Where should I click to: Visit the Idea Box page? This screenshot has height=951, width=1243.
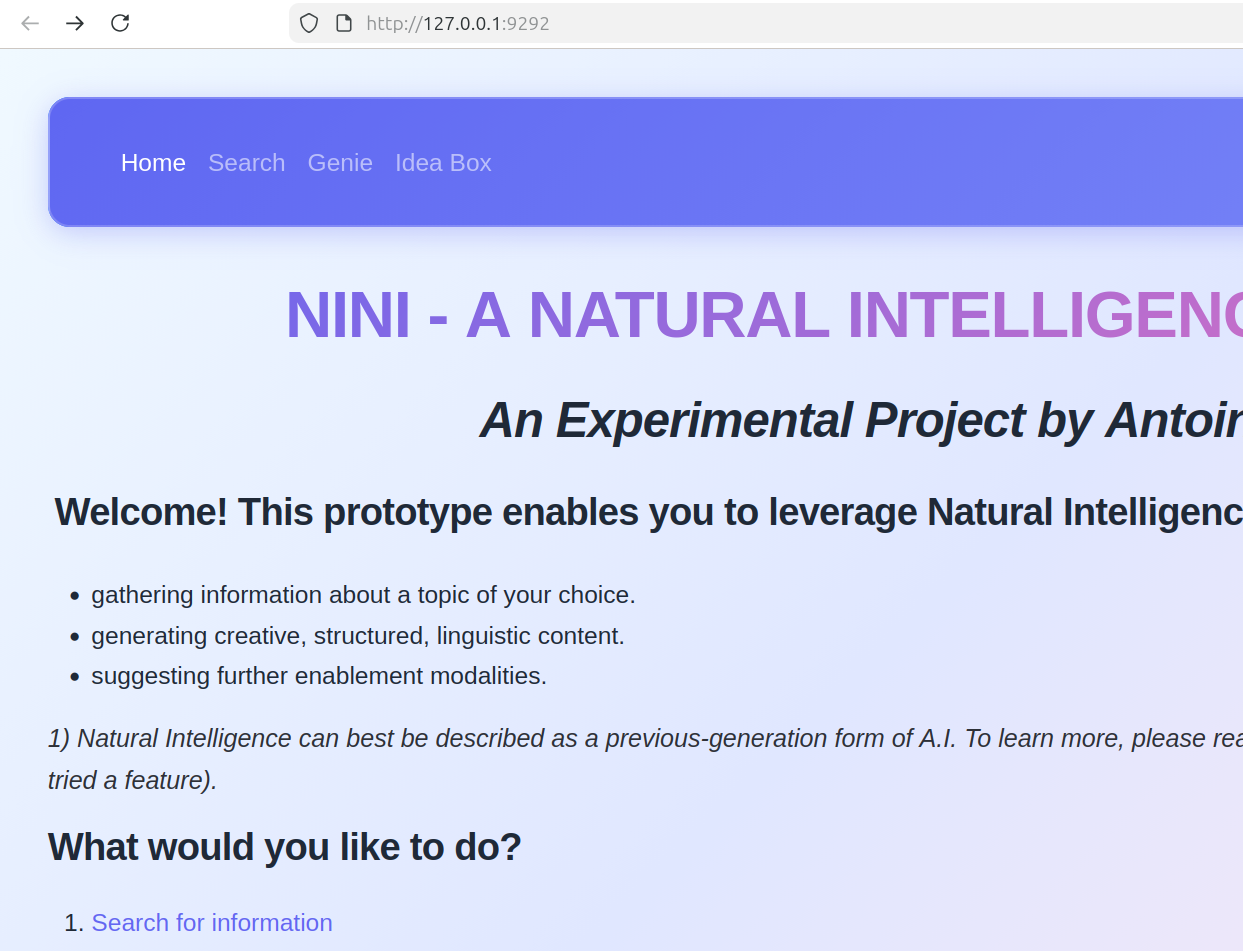[x=443, y=162]
